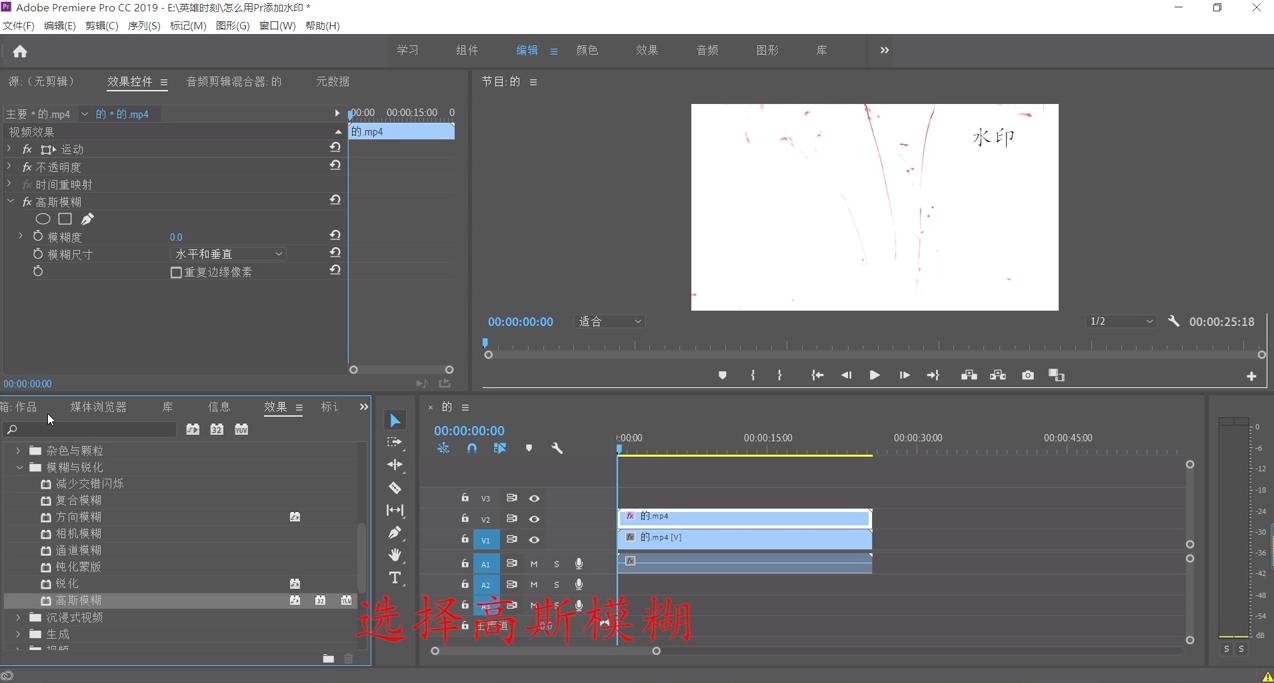Select the Type tool
Image resolution: width=1274 pixels, height=683 pixels.
pyautogui.click(x=395, y=578)
